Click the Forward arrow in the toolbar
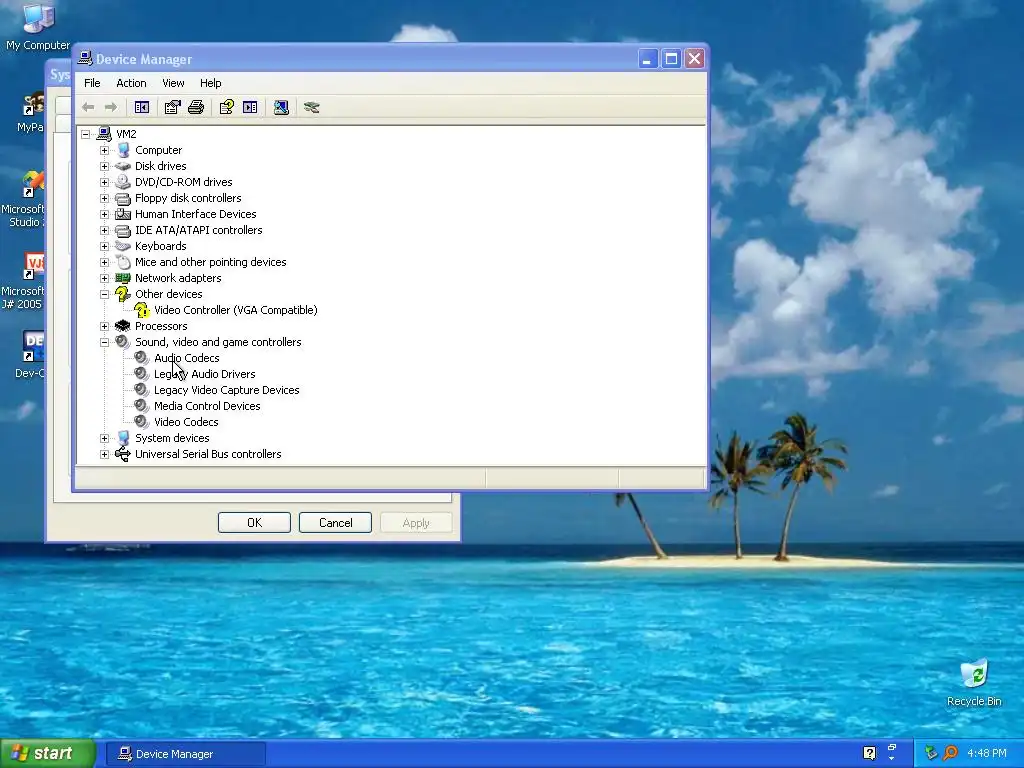The width and height of the screenshot is (1024, 768). [111, 107]
